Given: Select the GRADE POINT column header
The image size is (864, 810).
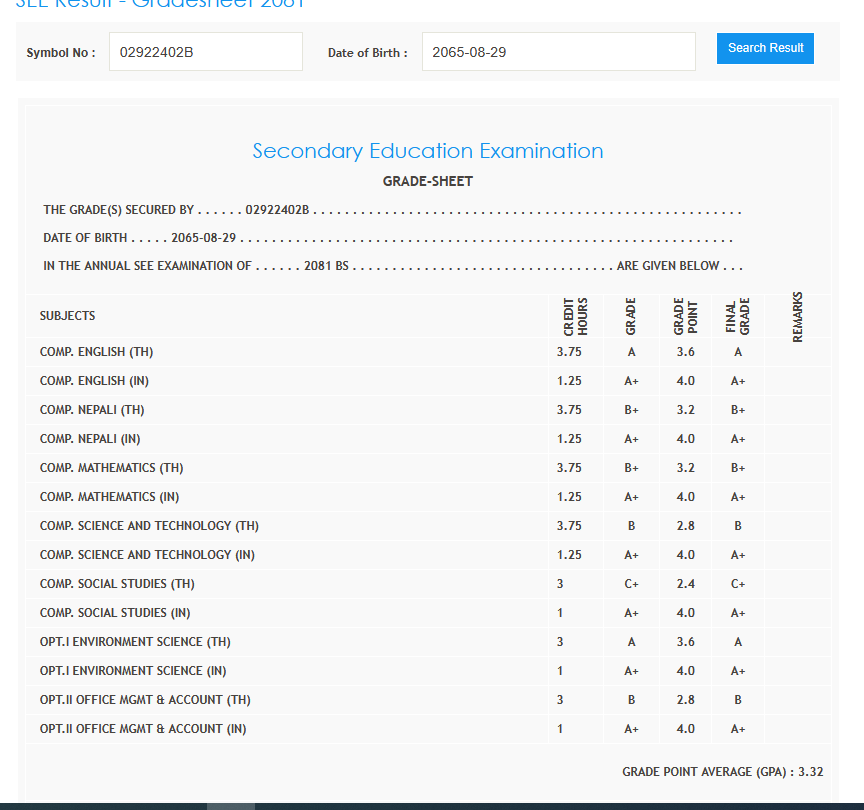Looking at the screenshot, I should click(x=685, y=316).
